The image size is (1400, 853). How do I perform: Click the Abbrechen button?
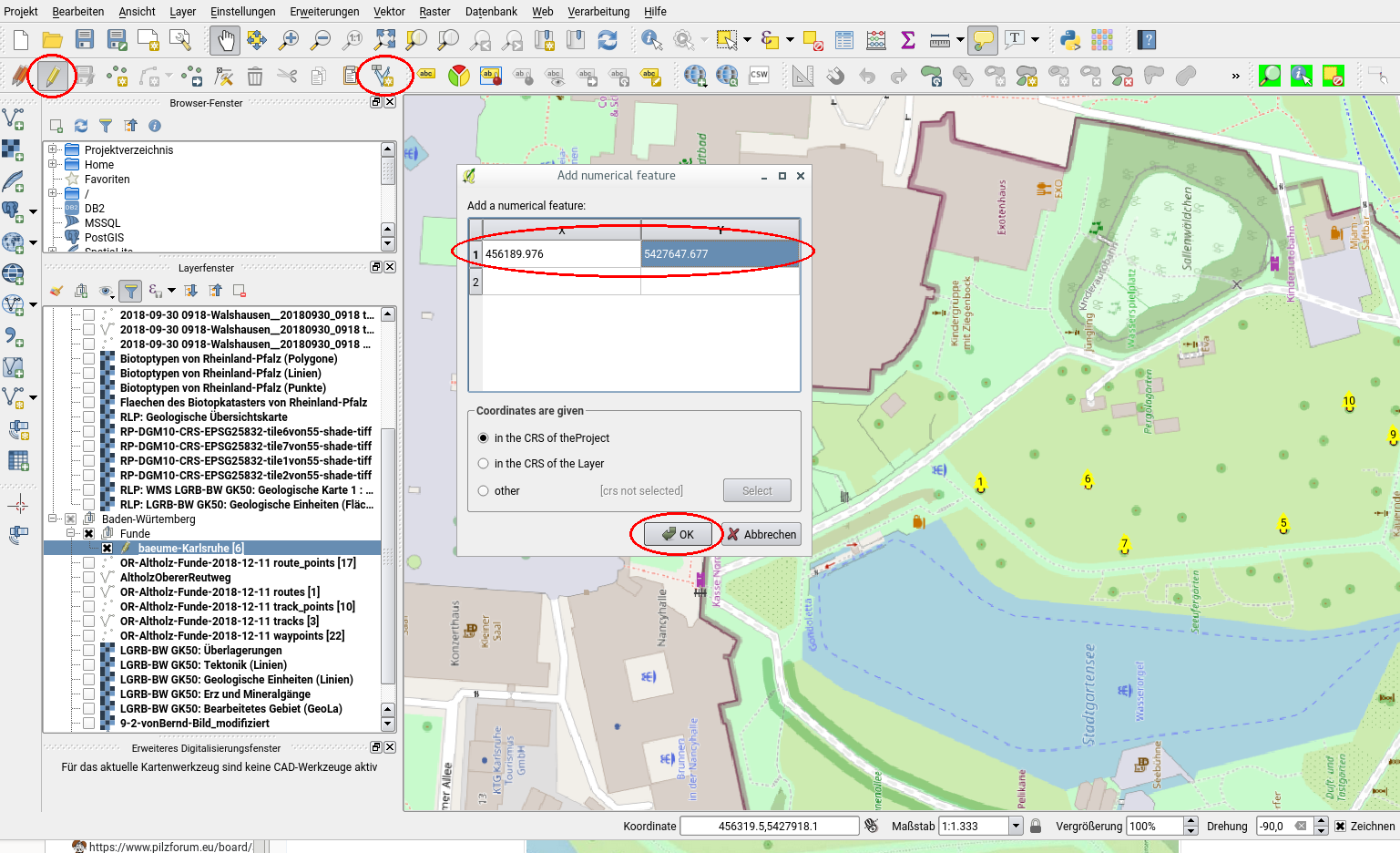click(x=761, y=535)
